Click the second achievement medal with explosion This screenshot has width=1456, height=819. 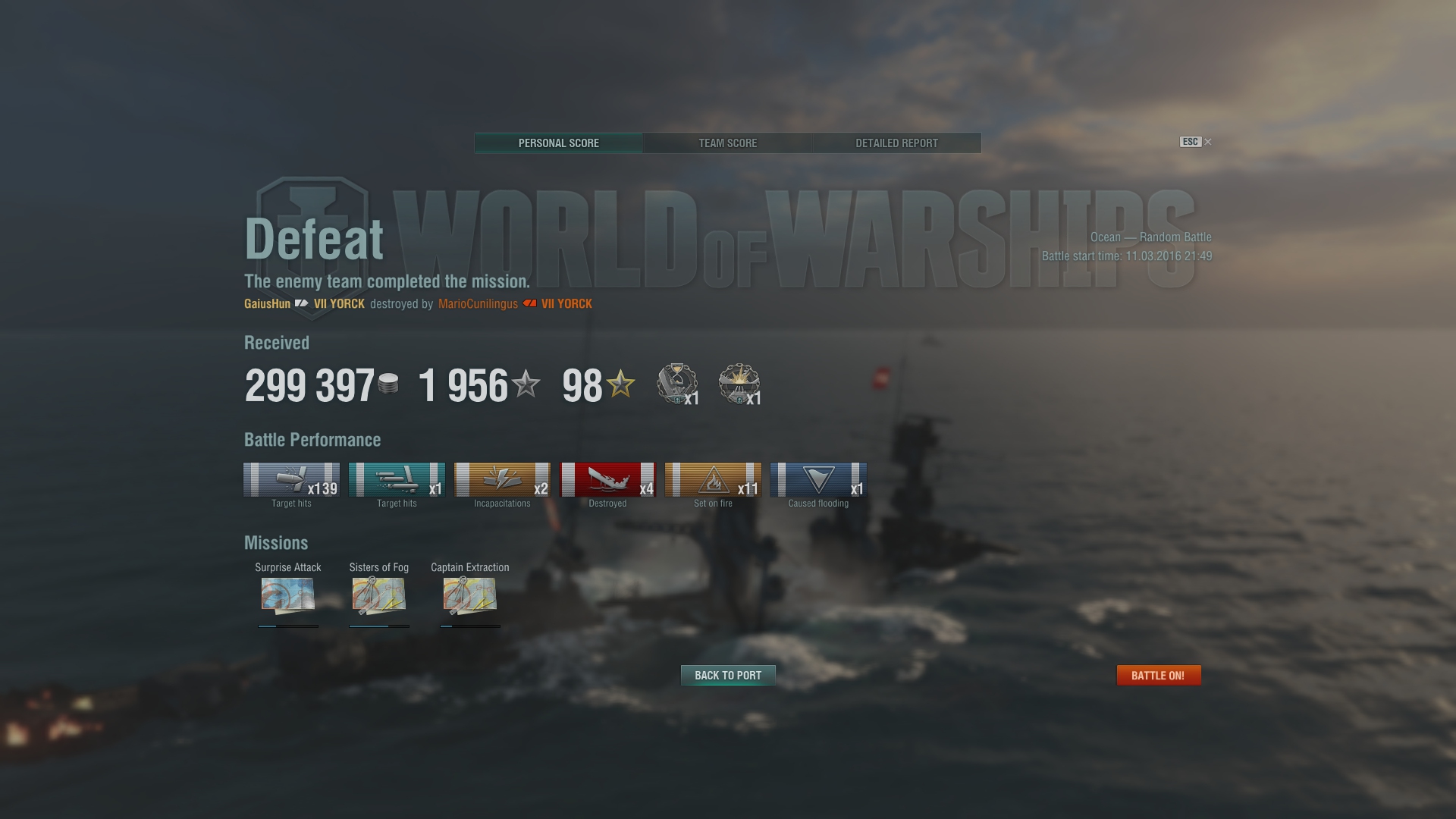point(739,384)
